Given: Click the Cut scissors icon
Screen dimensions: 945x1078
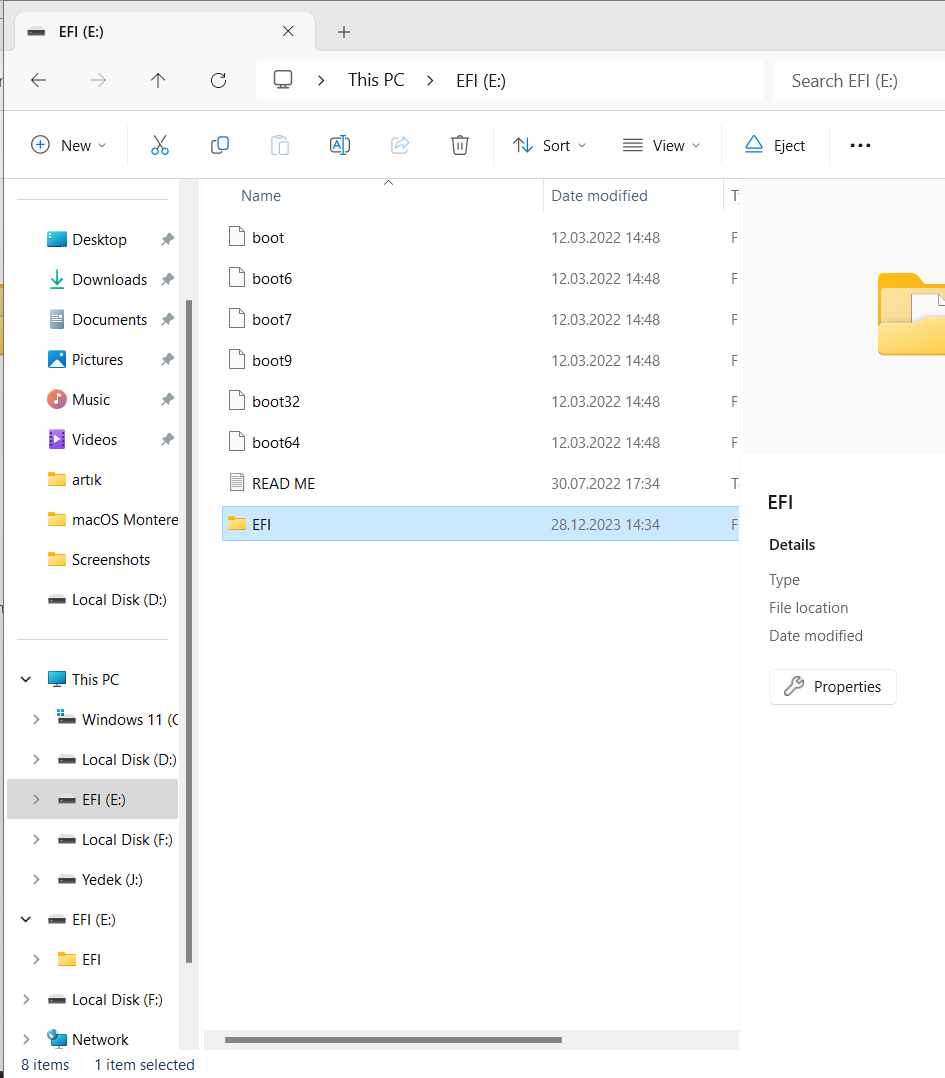Looking at the screenshot, I should [159, 145].
